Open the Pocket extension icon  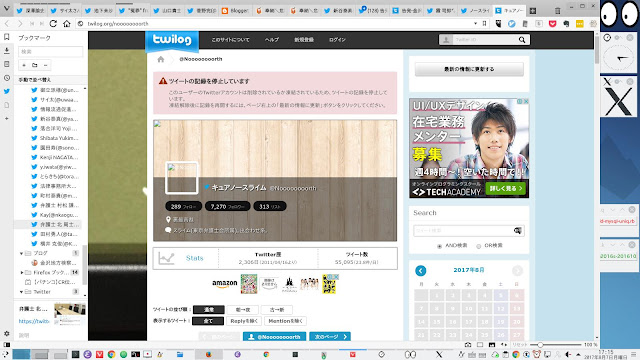(x=552, y=24)
